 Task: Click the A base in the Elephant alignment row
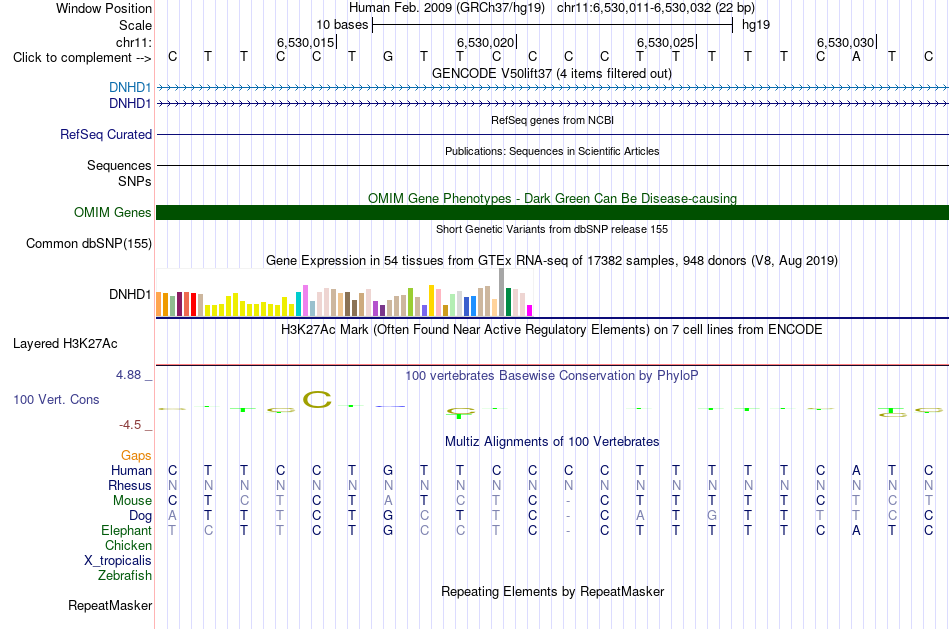click(x=856, y=530)
